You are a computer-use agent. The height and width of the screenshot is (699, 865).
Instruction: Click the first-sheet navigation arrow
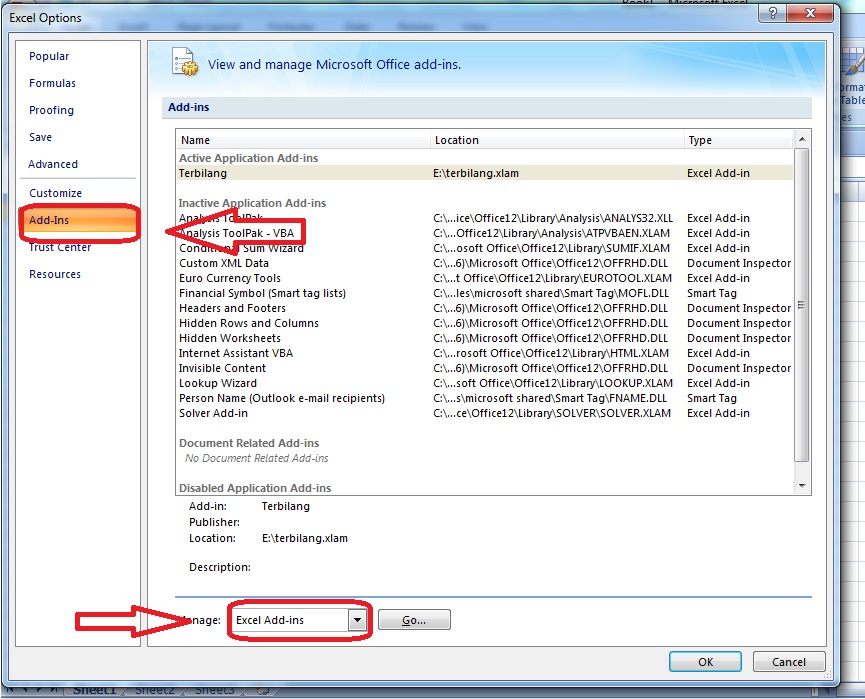(x=10, y=690)
